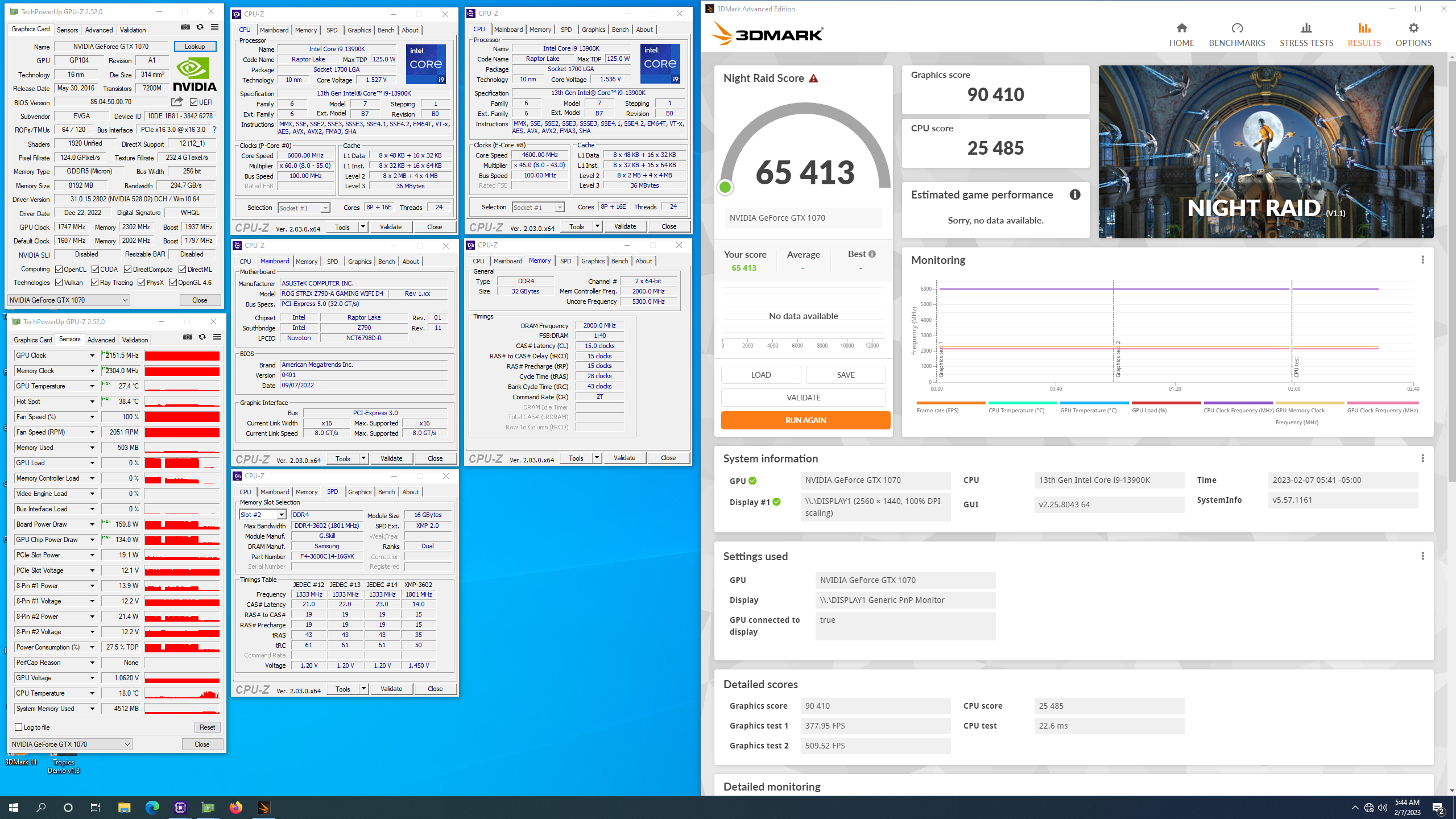1456x819 pixels.
Task: Click the Estimated game performance info icon
Action: point(1074,195)
